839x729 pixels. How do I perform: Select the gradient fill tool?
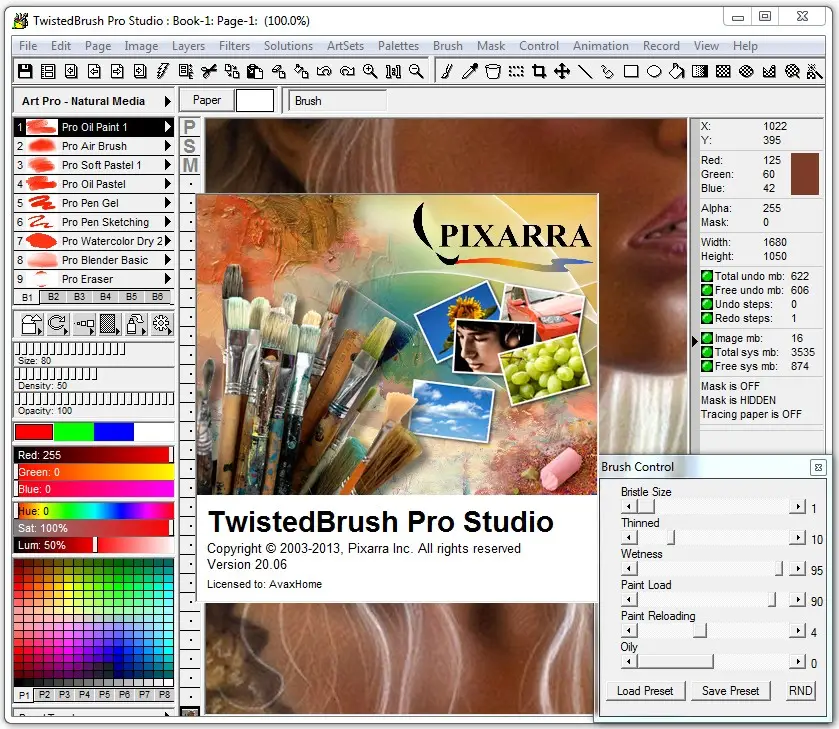[x=700, y=71]
